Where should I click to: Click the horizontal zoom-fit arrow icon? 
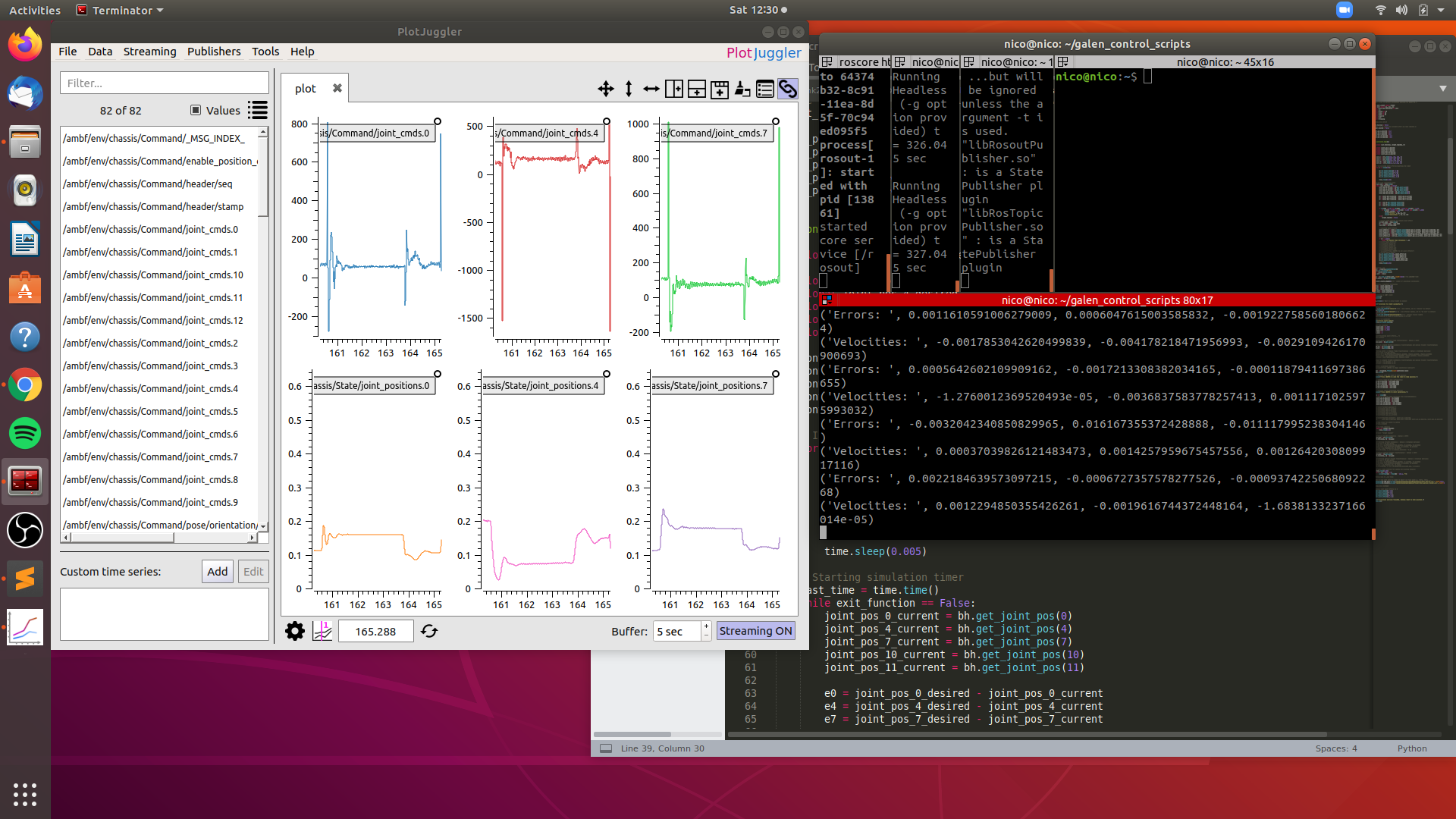[651, 89]
